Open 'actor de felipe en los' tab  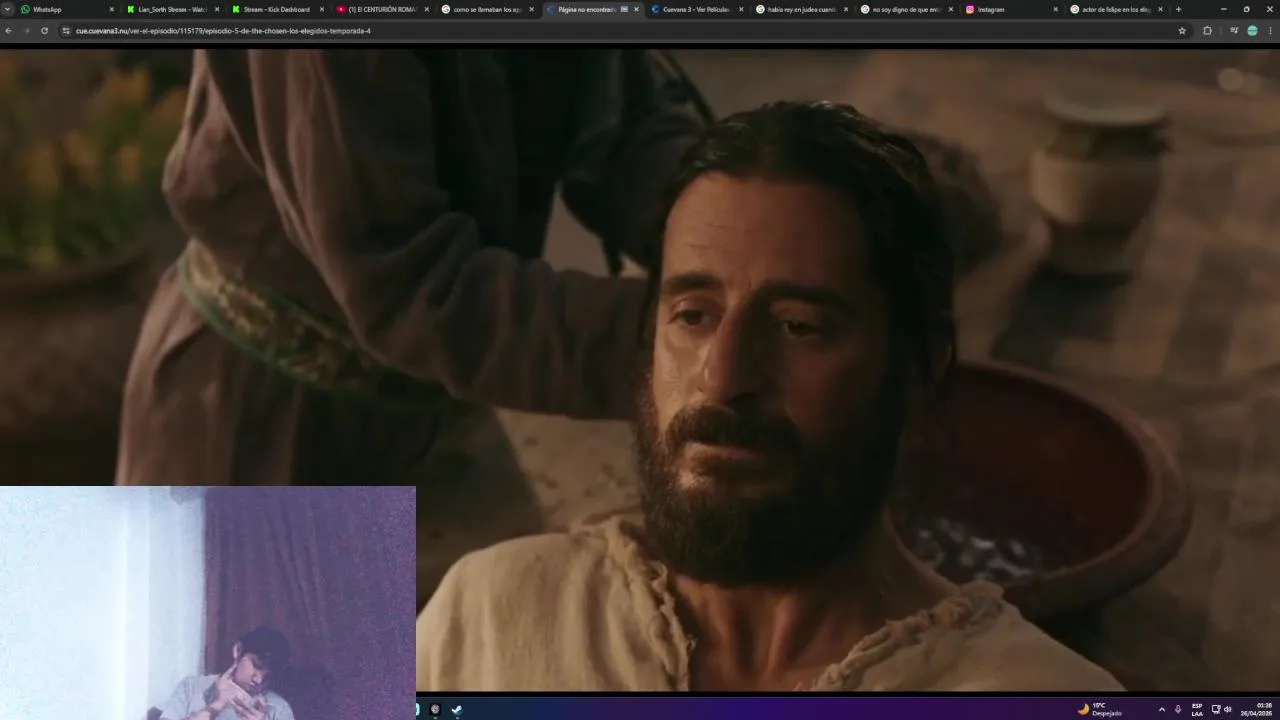(x=1116, y=9)
